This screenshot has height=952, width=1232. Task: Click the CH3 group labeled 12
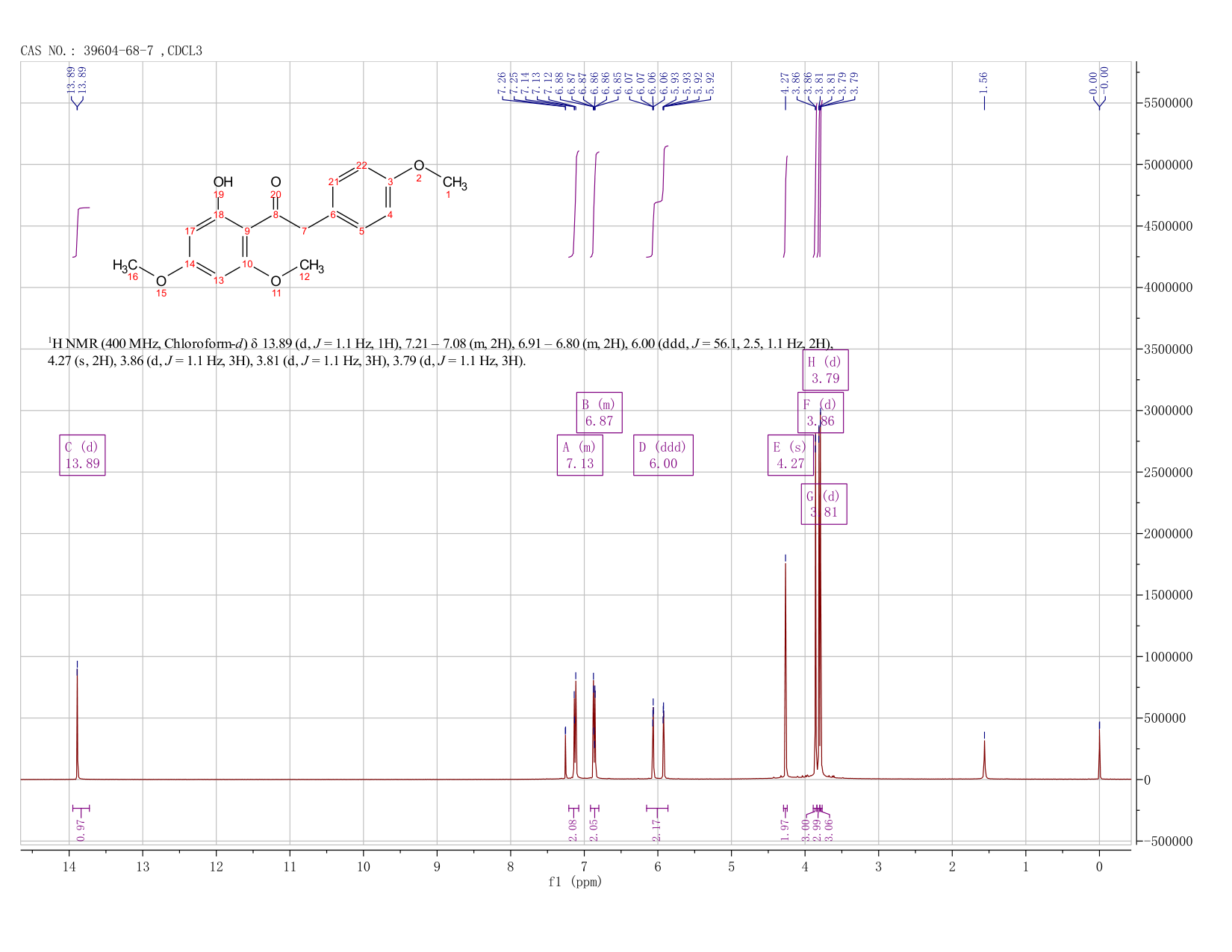(x=311, y=266)
